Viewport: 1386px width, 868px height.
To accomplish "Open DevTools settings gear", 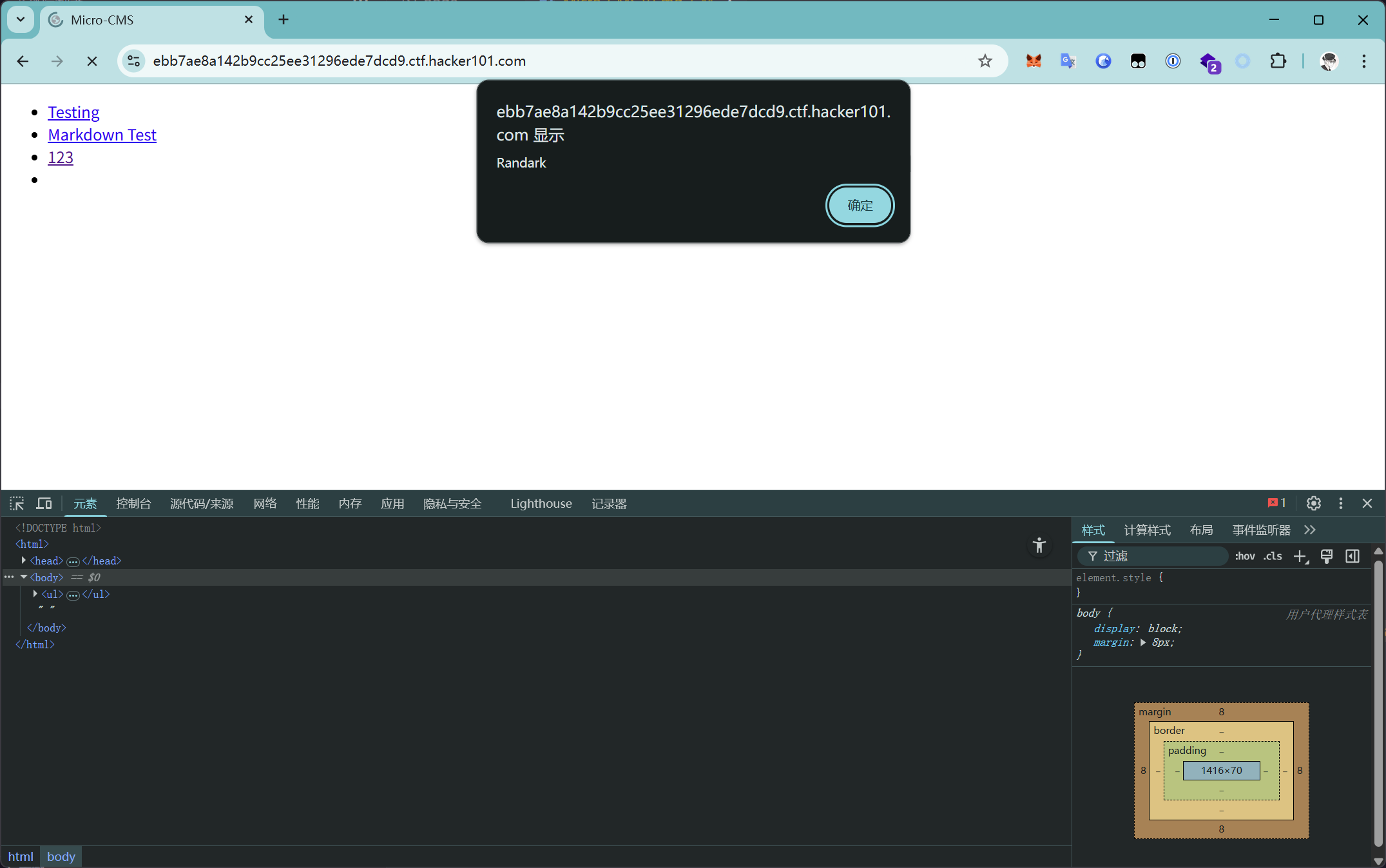I will 1313,503.
